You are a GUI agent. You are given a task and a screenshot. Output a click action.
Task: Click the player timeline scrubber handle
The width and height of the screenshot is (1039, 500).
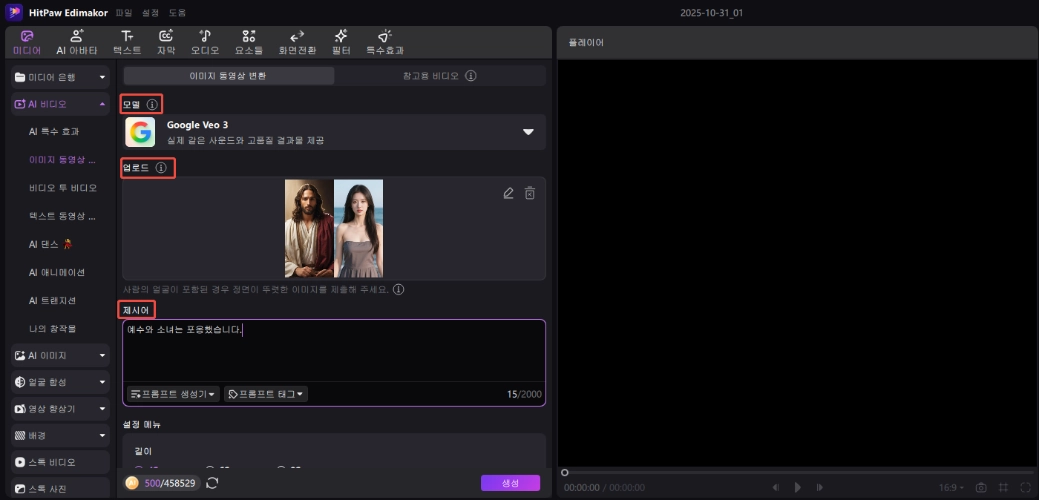click(x=565, y=472)
